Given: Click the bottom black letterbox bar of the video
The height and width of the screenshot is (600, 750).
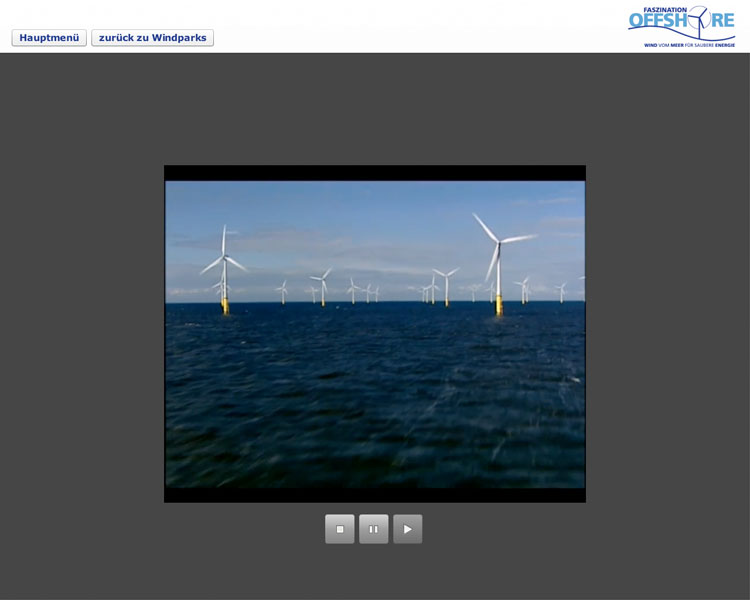Looking at the screenshot, I should (x=375, y=495).
